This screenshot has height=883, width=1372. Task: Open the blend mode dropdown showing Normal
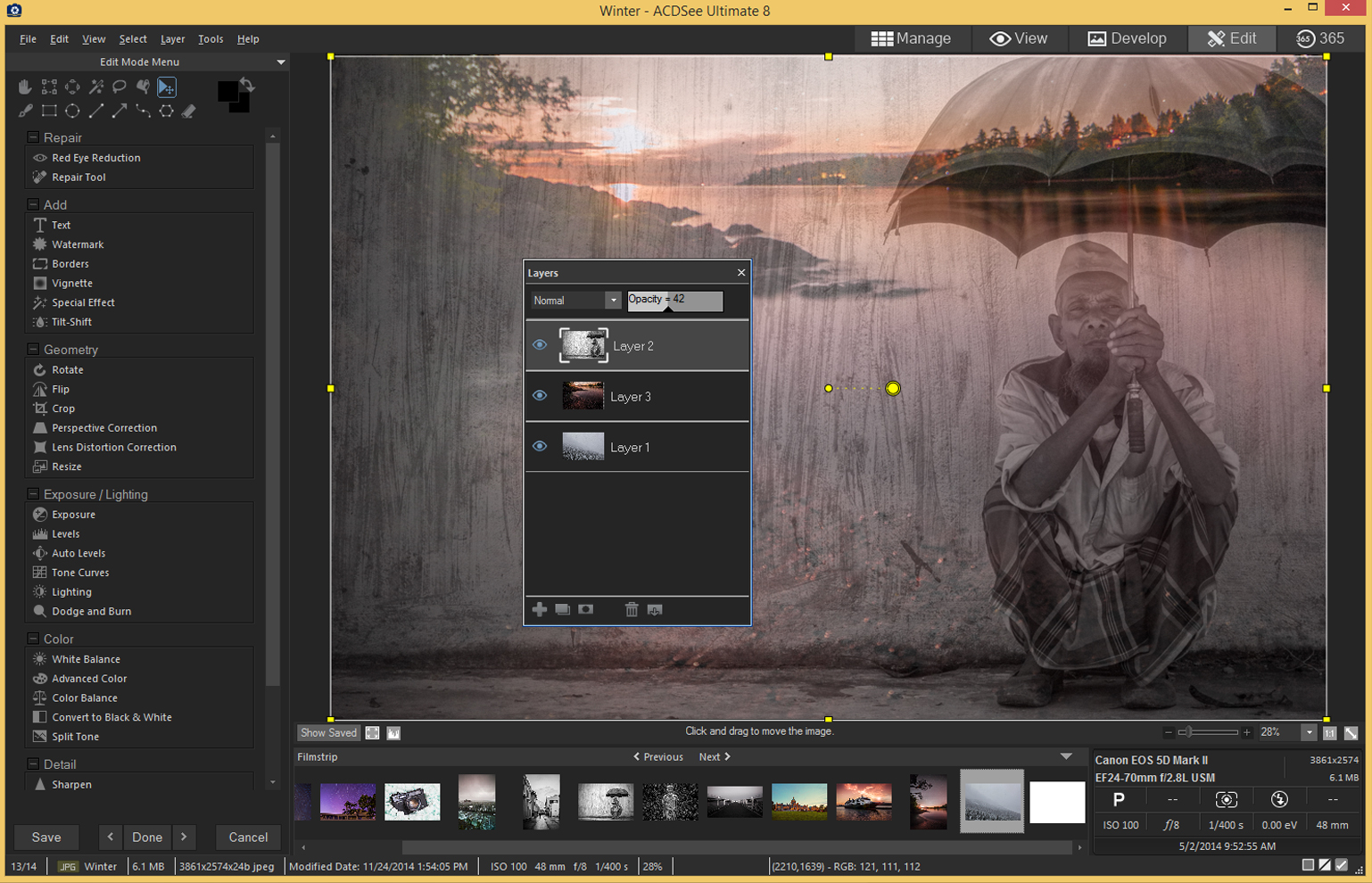pyautogui.click(x=613, y=301)
